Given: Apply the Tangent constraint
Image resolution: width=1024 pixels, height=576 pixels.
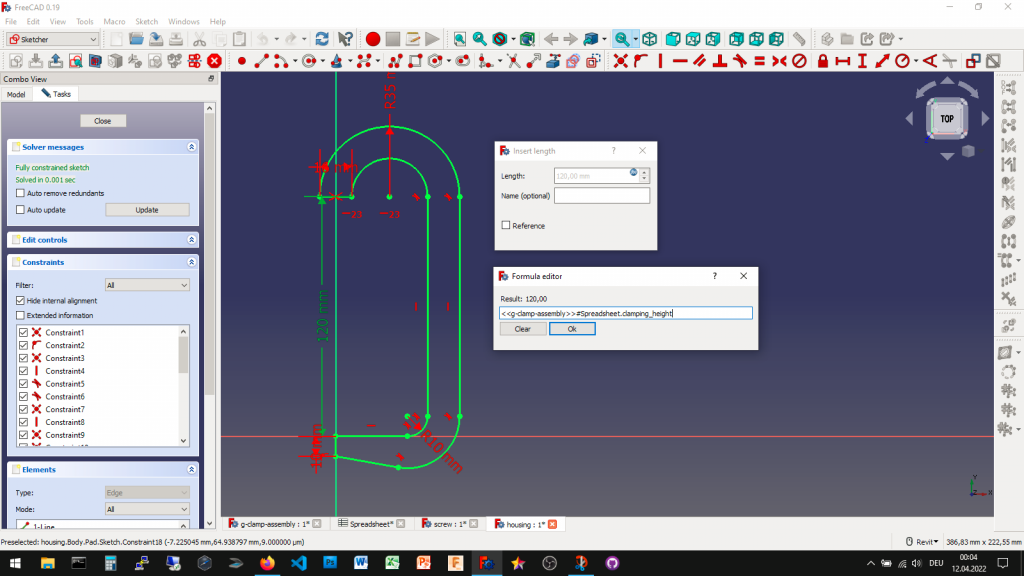Looking at the screenshot, I should click(x=740, y=61).
